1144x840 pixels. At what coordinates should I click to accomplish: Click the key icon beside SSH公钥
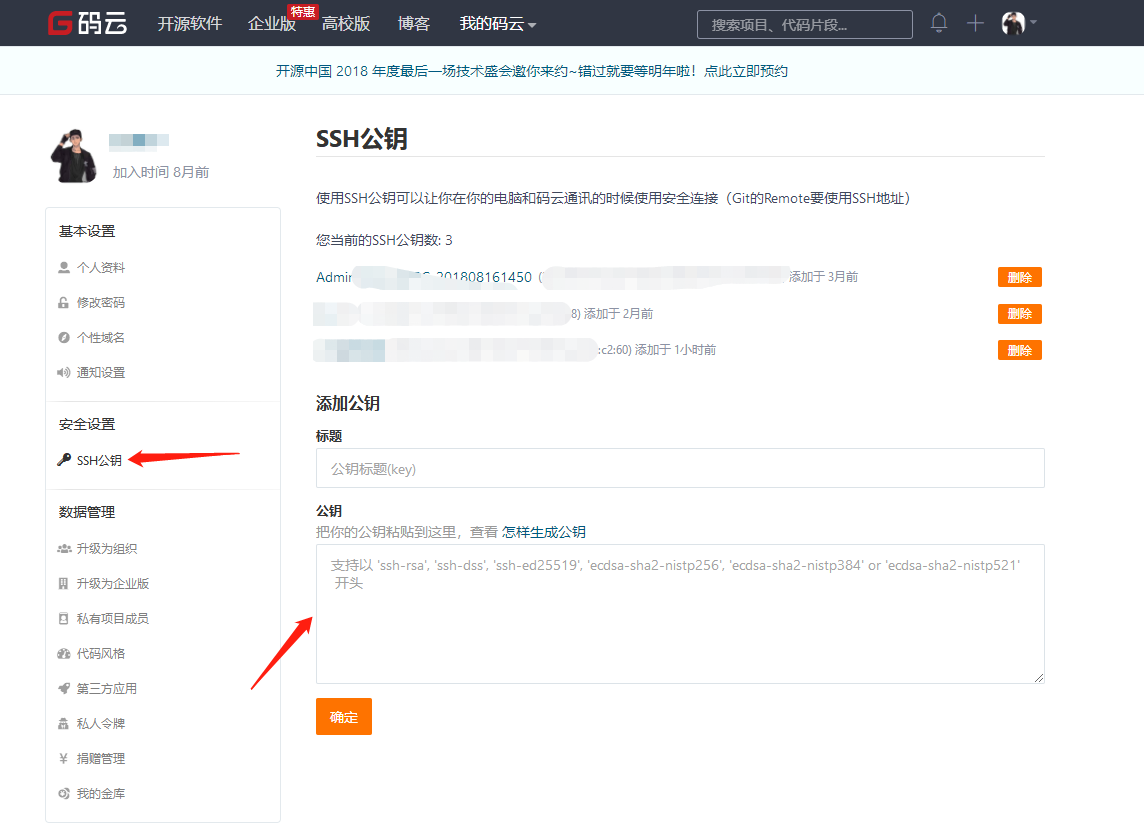[64, 460]
